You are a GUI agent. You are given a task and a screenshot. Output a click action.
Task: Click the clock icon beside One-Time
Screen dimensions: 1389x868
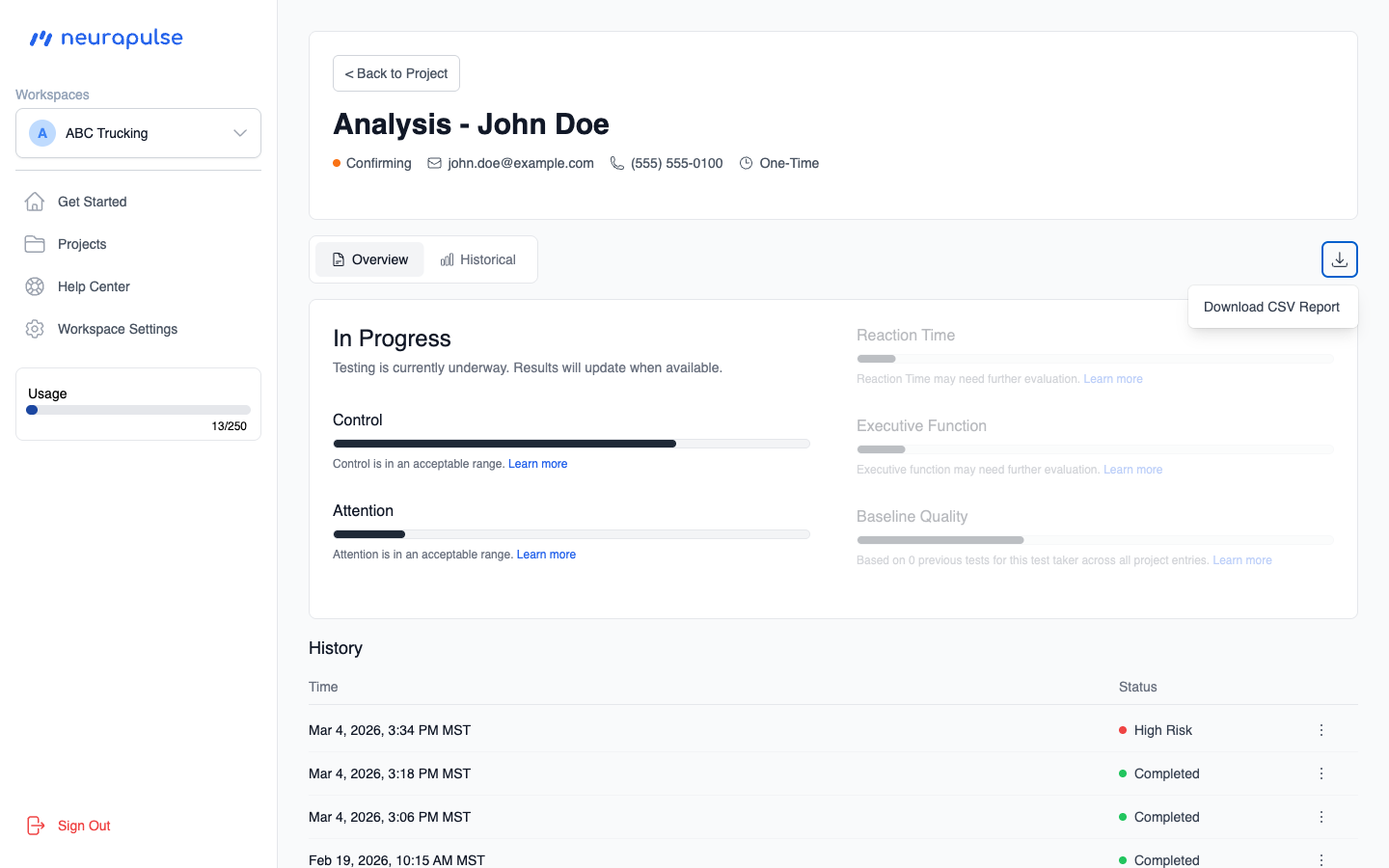(745, 163)
